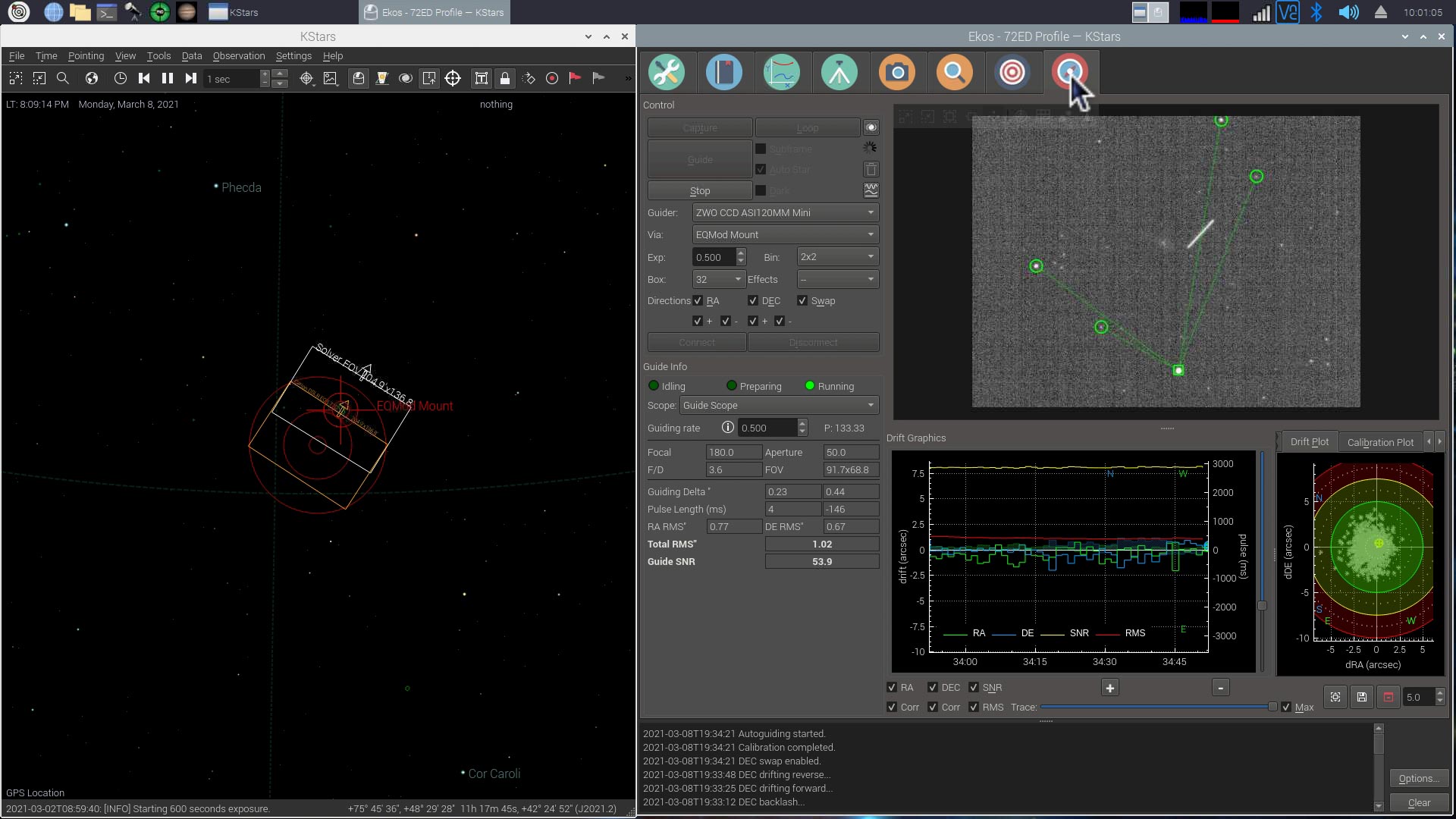Increase the exposure value stepper

coord(741,253)
